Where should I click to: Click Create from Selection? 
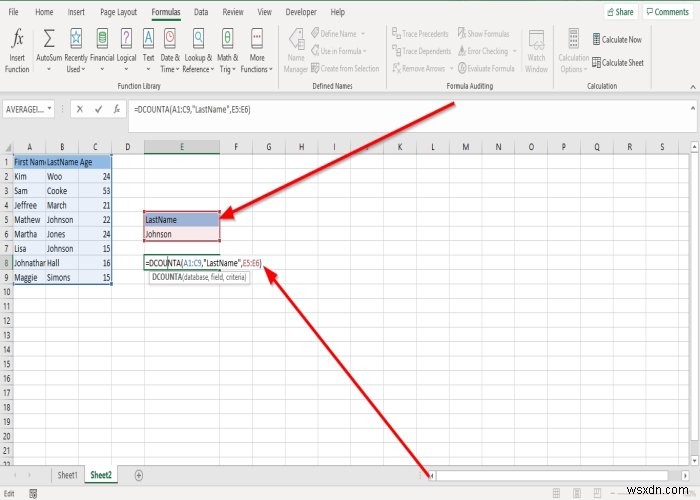pyautogui.click(x=345, y=68)
